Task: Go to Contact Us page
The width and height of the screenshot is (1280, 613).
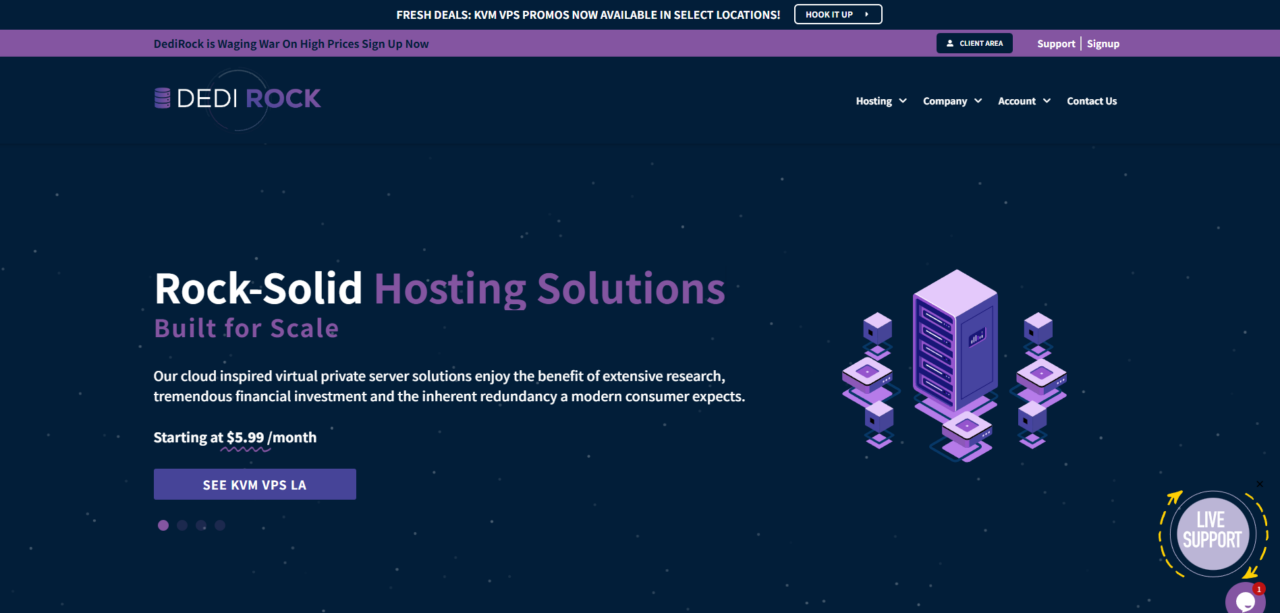Action: [1091, 101]
